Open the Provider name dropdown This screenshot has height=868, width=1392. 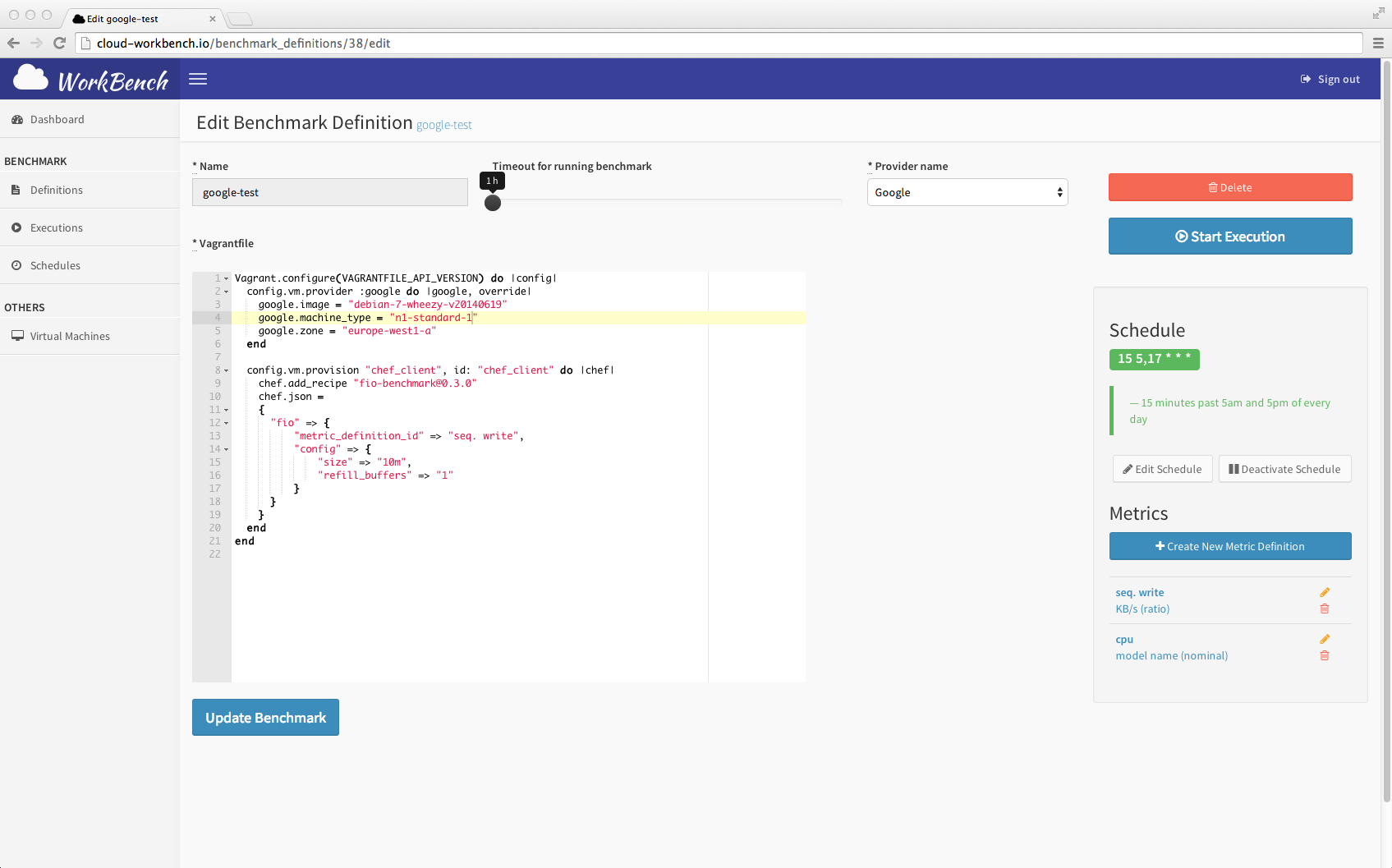click(x=967, y=192)
